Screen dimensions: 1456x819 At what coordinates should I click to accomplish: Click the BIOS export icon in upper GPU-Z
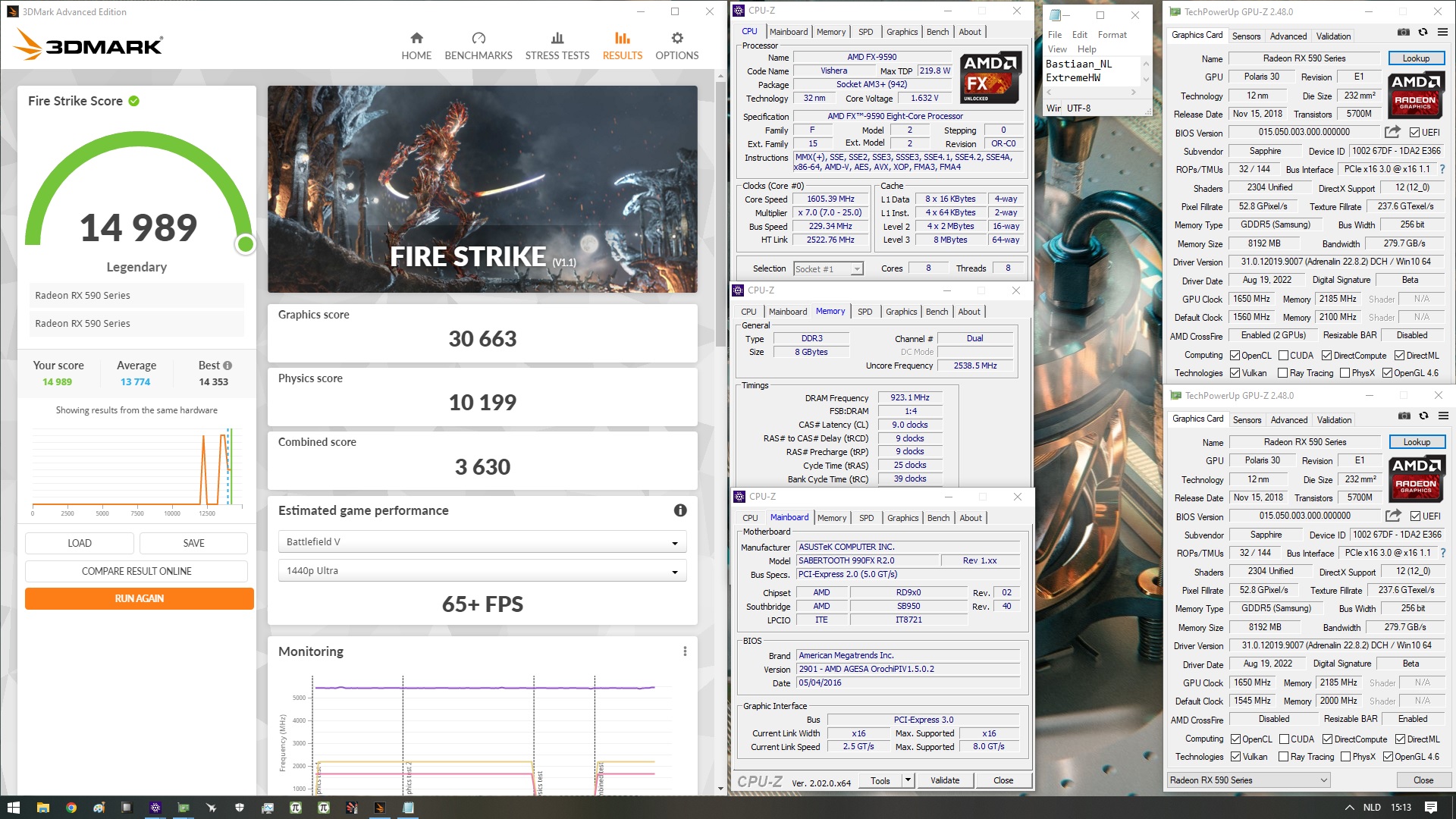coord(1392,132)
